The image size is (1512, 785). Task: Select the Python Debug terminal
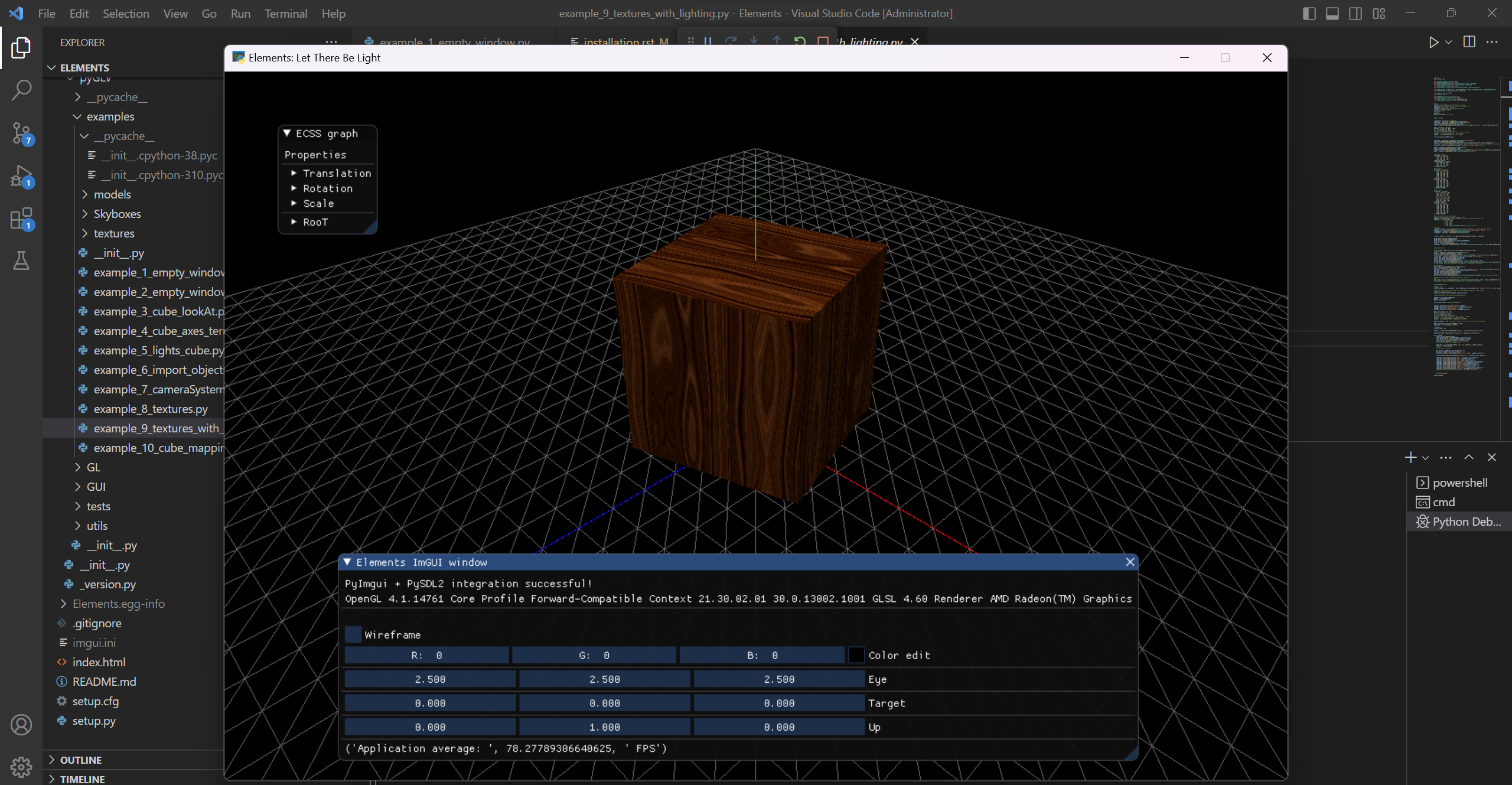point(1459,522)
